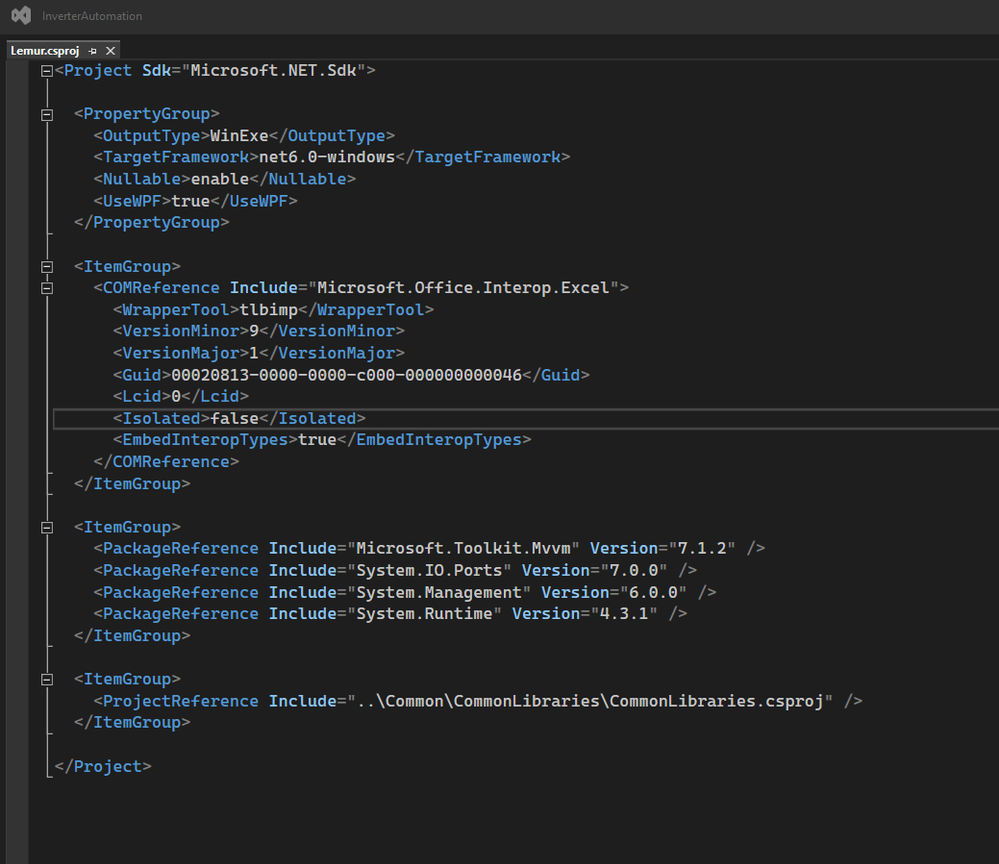The height and width of the screenshot is (864, 999).
Task: Click the System.IO.Ports package name
Action: 429,571
